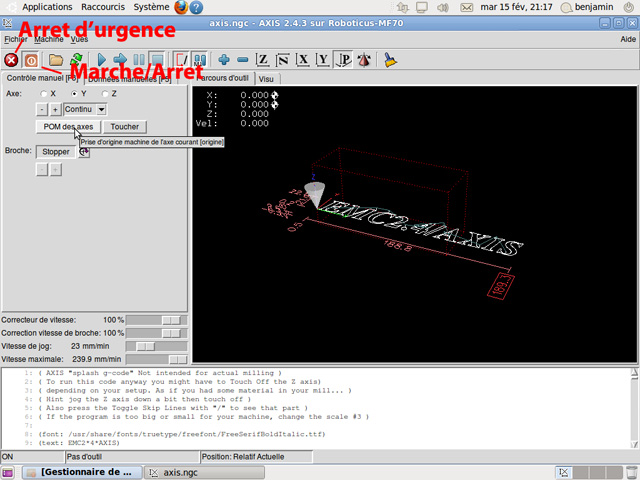Select the X axis radio button
640x480 pixels.
43,94
